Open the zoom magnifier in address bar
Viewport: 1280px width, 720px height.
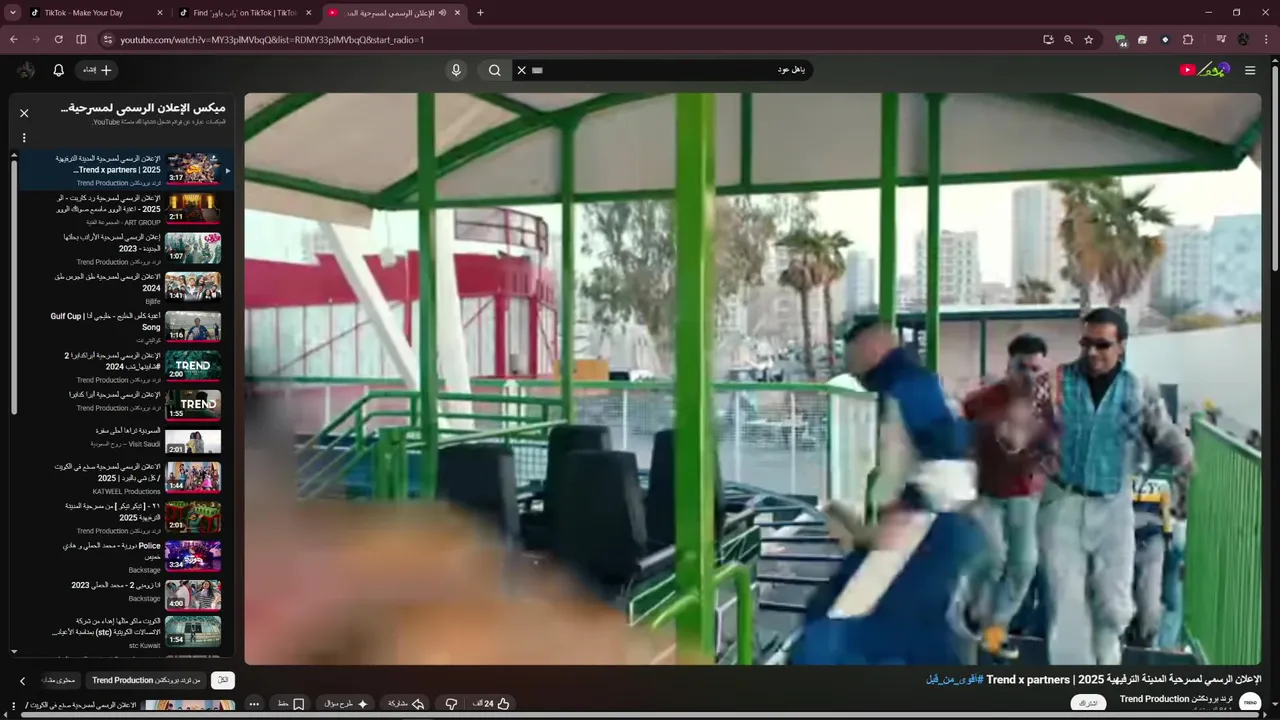[1068, 40]
